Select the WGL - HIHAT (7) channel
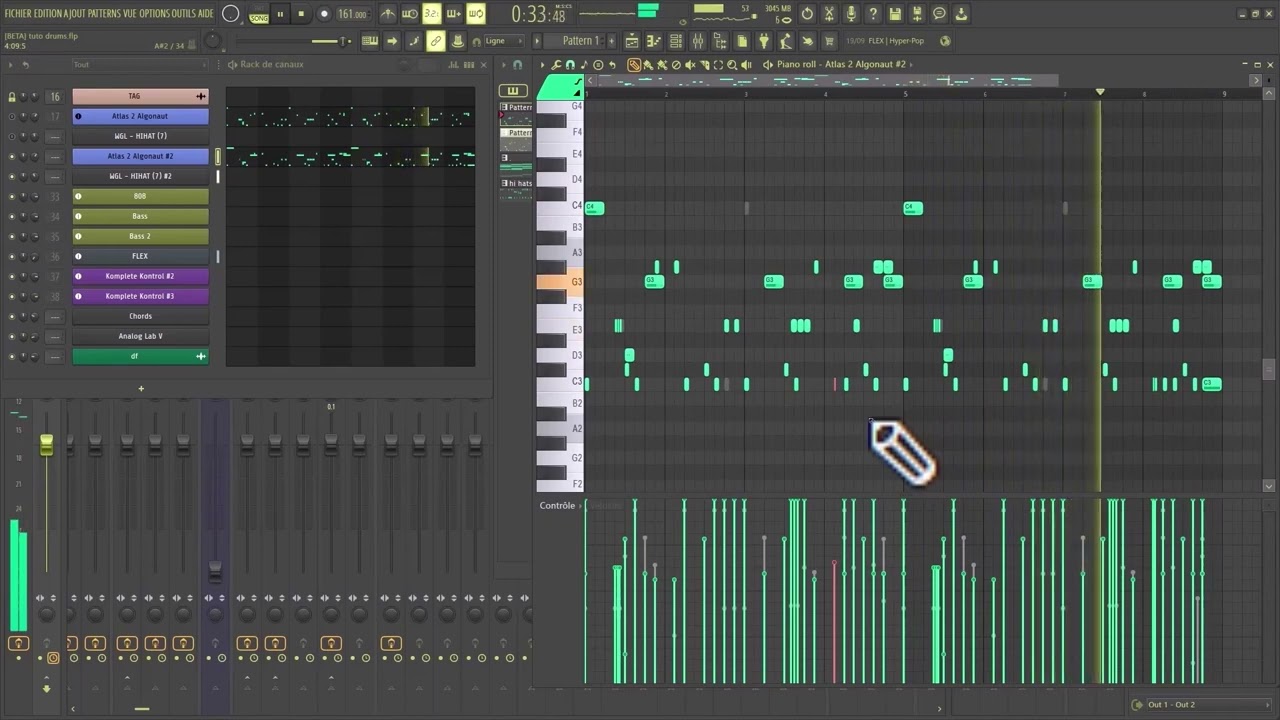Image resolution: width=1280 pixels, height=720 pixels. 140,137
